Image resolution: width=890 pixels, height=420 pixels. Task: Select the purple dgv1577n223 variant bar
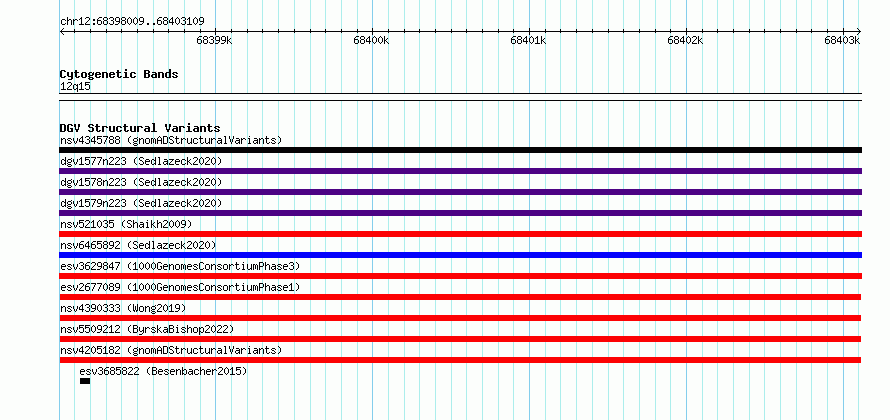(x=461, y=171)
